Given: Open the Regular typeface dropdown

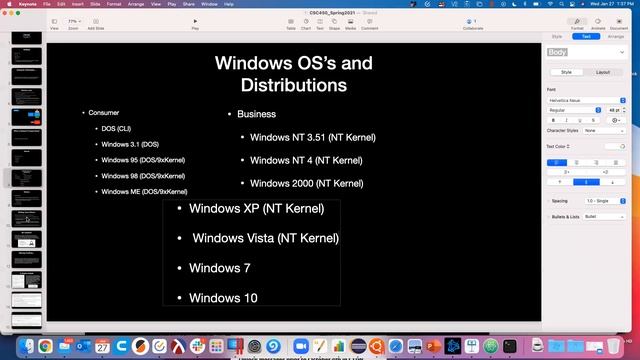Looking at the screenshot, I should [x=574, y=110].
